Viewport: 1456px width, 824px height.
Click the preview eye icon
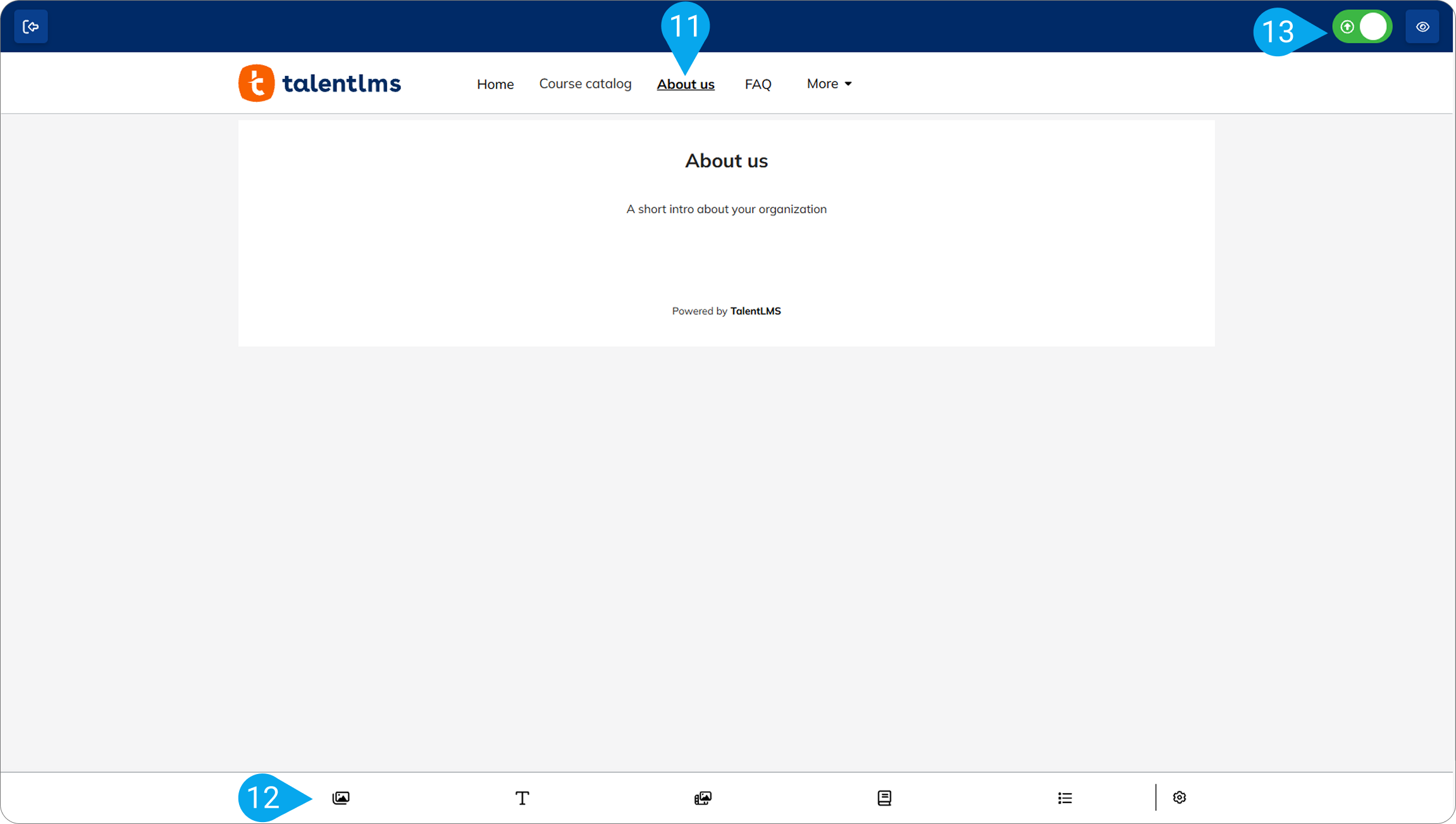[x=1422, y=27]
